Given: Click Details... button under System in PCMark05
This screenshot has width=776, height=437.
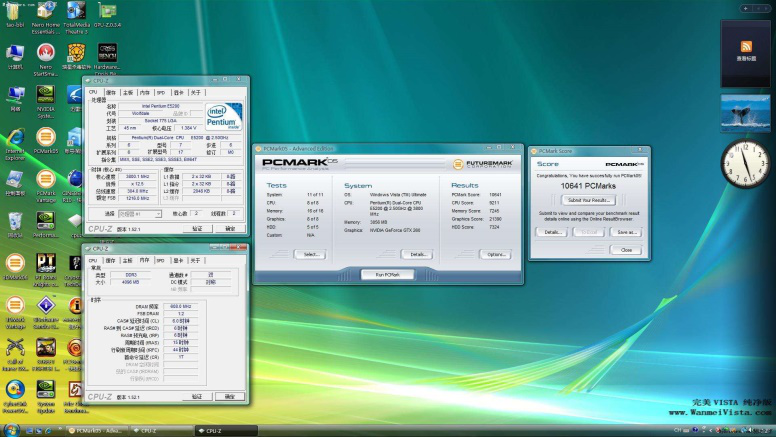Looking at the screenshot, I should tap(417, 254).
